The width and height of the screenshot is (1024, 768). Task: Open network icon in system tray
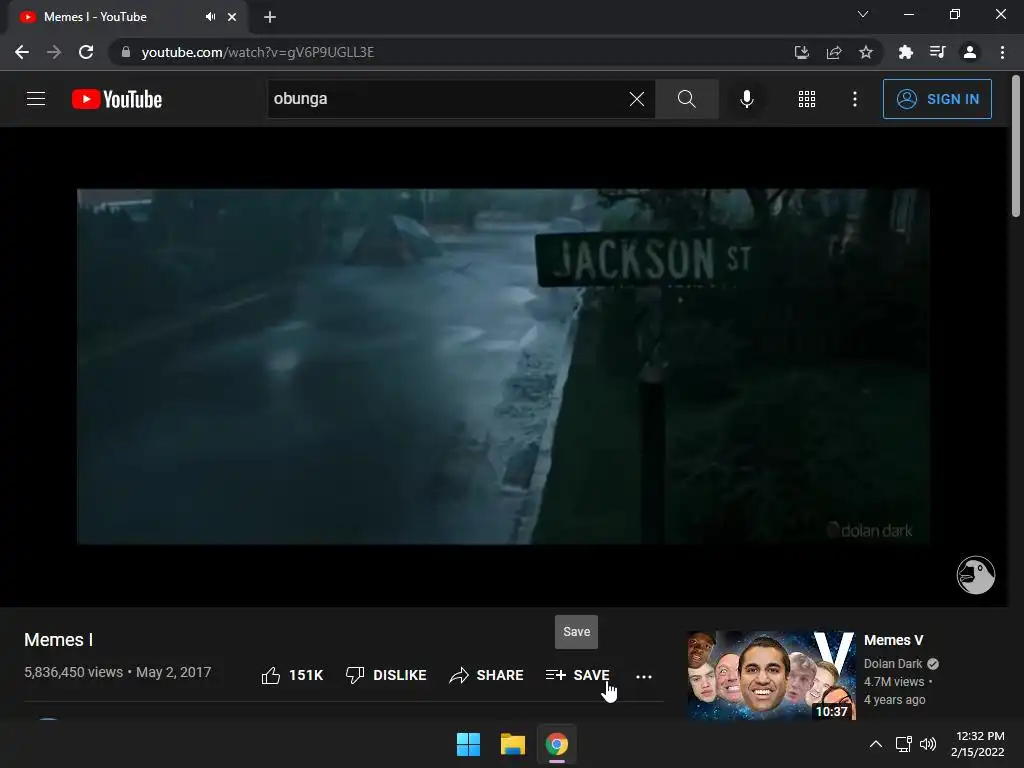click(x=904, y=744)
